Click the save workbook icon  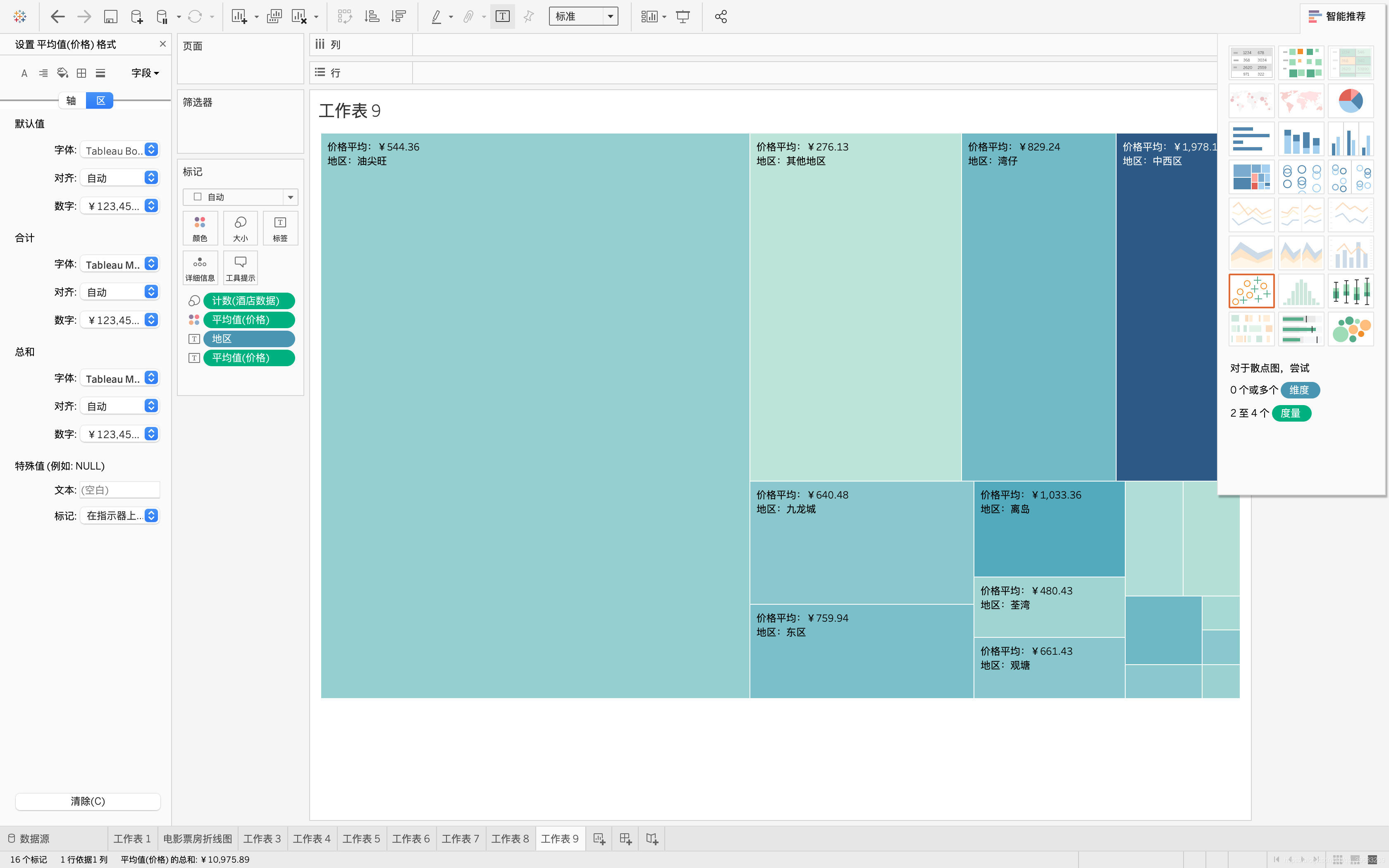(110, 17)
